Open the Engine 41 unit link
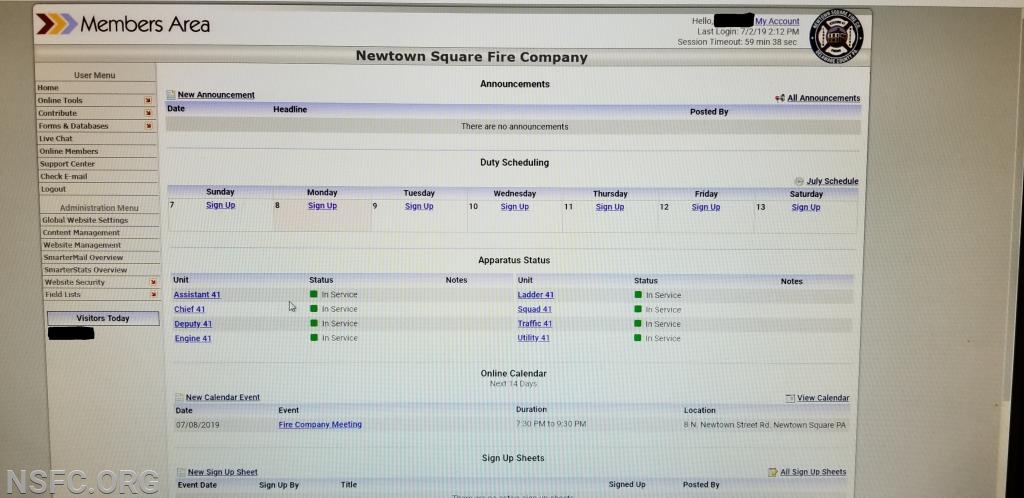This screenshot has height=498, width=1024. (x=193, y=339)
